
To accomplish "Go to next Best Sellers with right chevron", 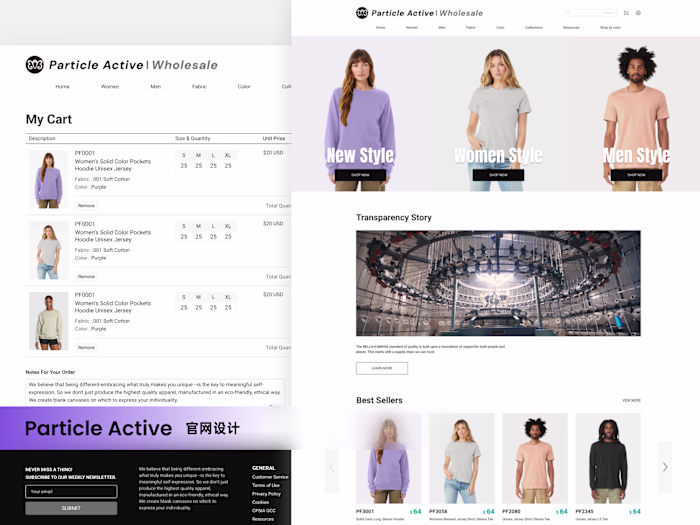I will pos(665,467).
